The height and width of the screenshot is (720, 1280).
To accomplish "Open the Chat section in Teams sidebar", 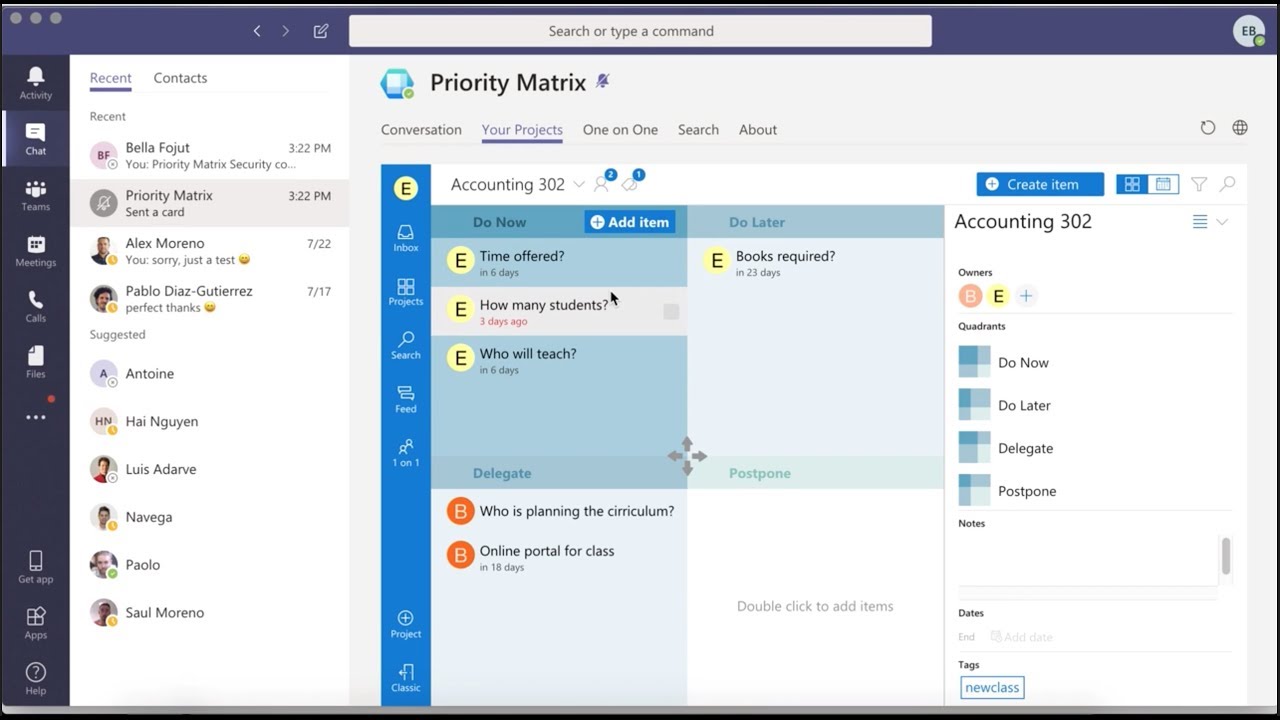I will pyautogui.click(x=35, y=139).
